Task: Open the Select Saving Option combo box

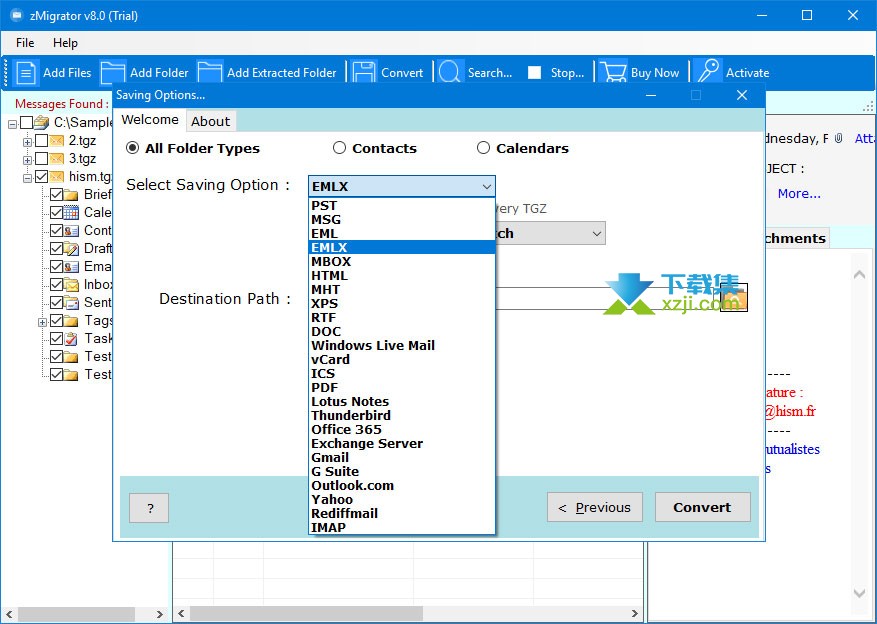Action: [402, 186]
